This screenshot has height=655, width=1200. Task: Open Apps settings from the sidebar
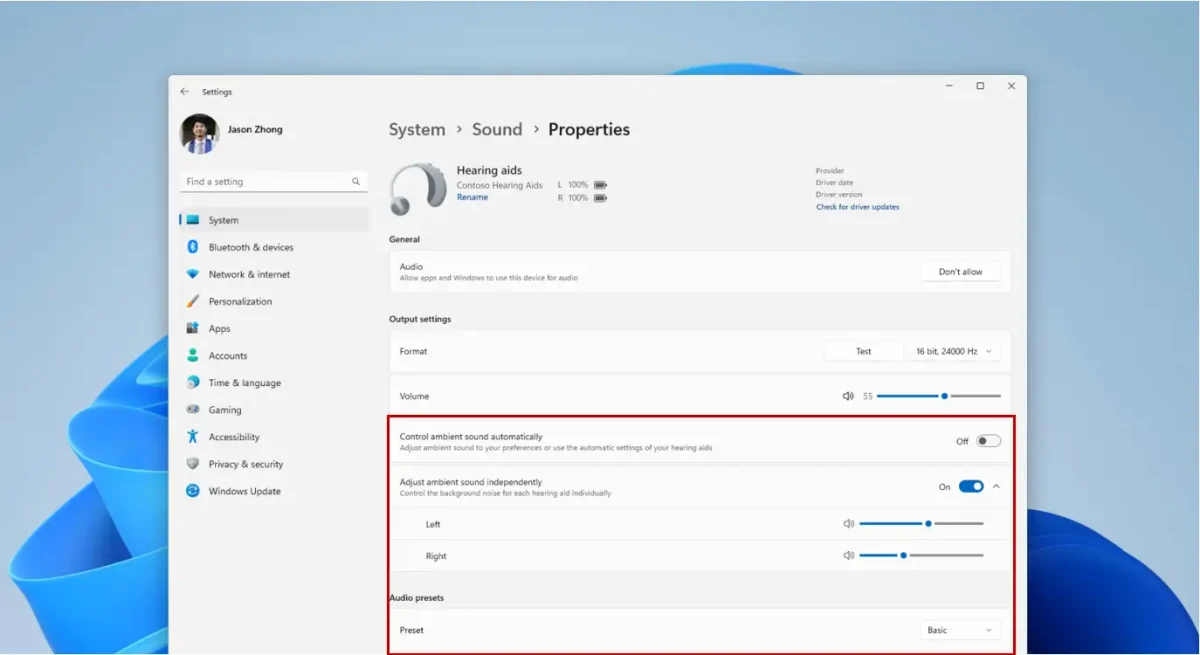click(218, 328)
